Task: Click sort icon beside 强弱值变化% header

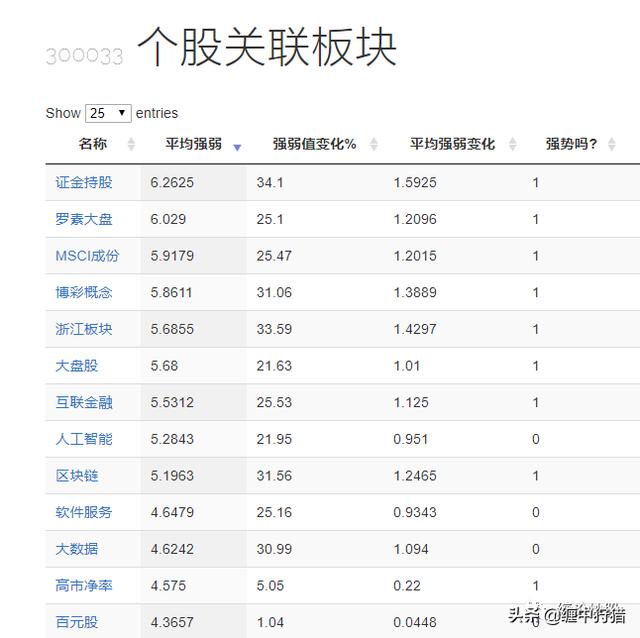Action: click(374, 145)
